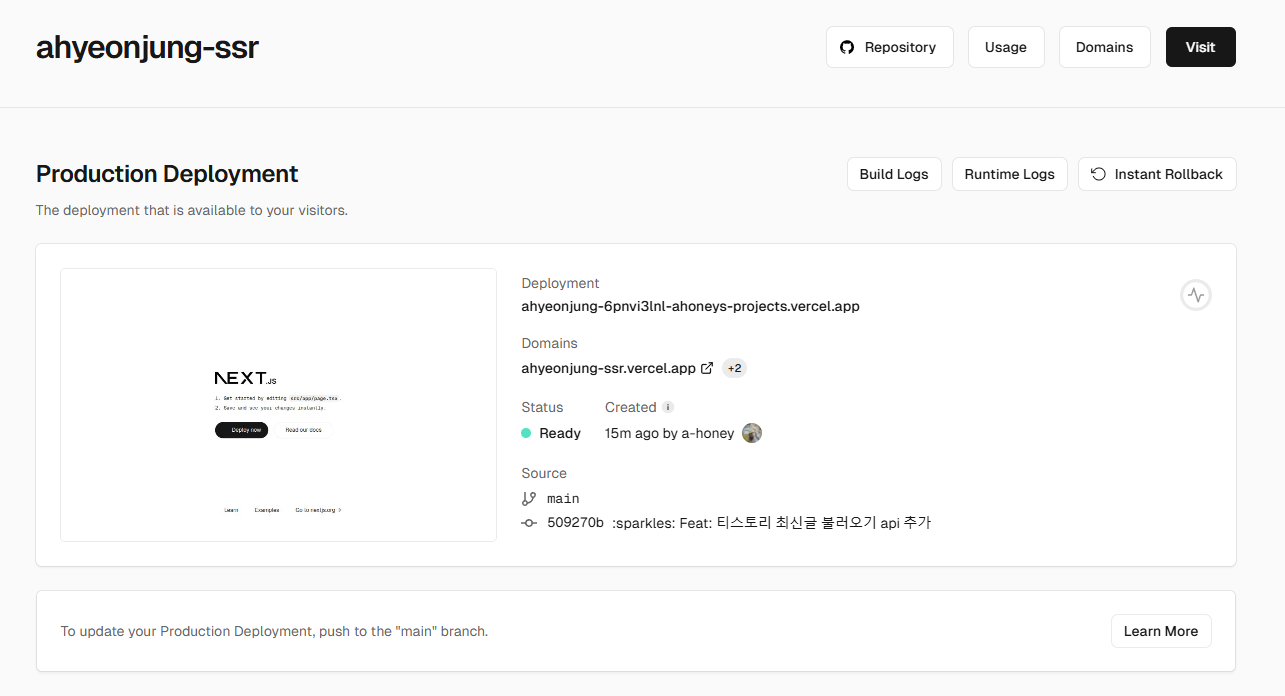
Task: Click the commit icon beside 509270b
Action: coord(529,523)
